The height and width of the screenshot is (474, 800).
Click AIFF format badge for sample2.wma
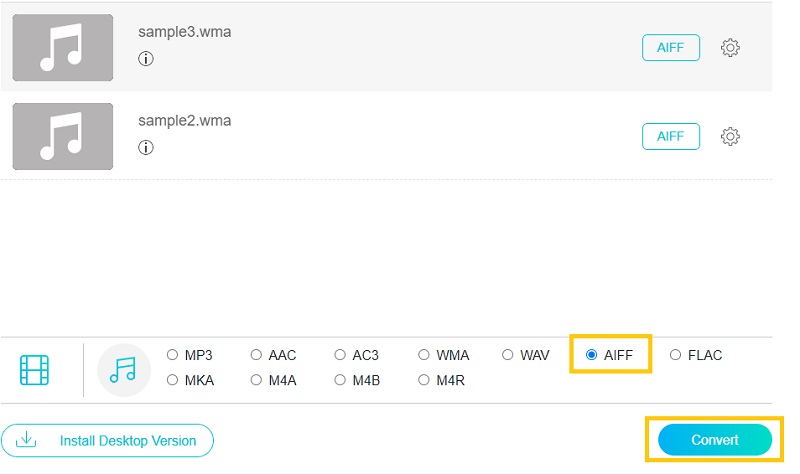click(670, 136)
